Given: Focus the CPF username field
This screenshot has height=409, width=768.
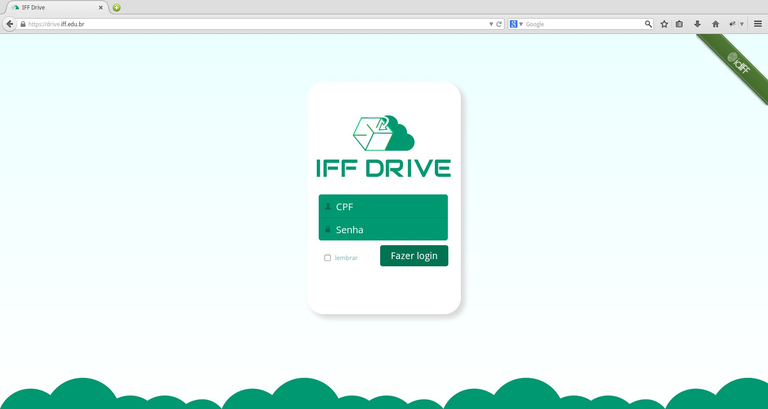Looking at the screenshot, I should [x=383, y=206].
